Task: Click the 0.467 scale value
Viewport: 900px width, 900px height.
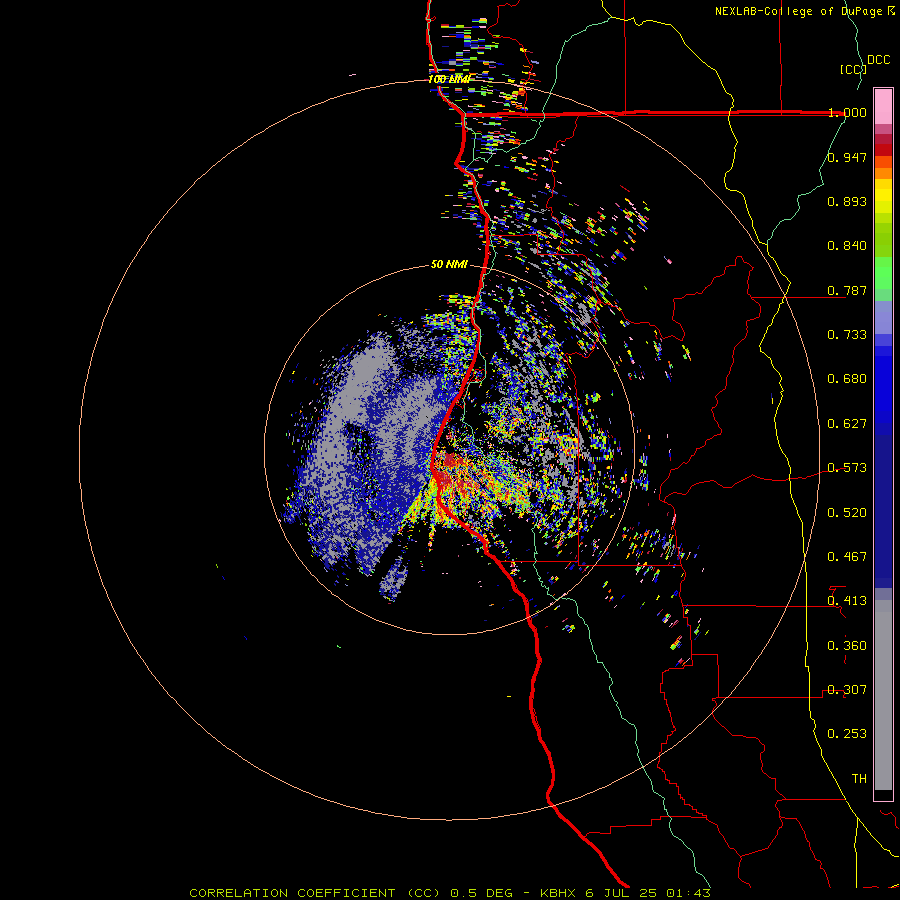Action: pos(847,557)
